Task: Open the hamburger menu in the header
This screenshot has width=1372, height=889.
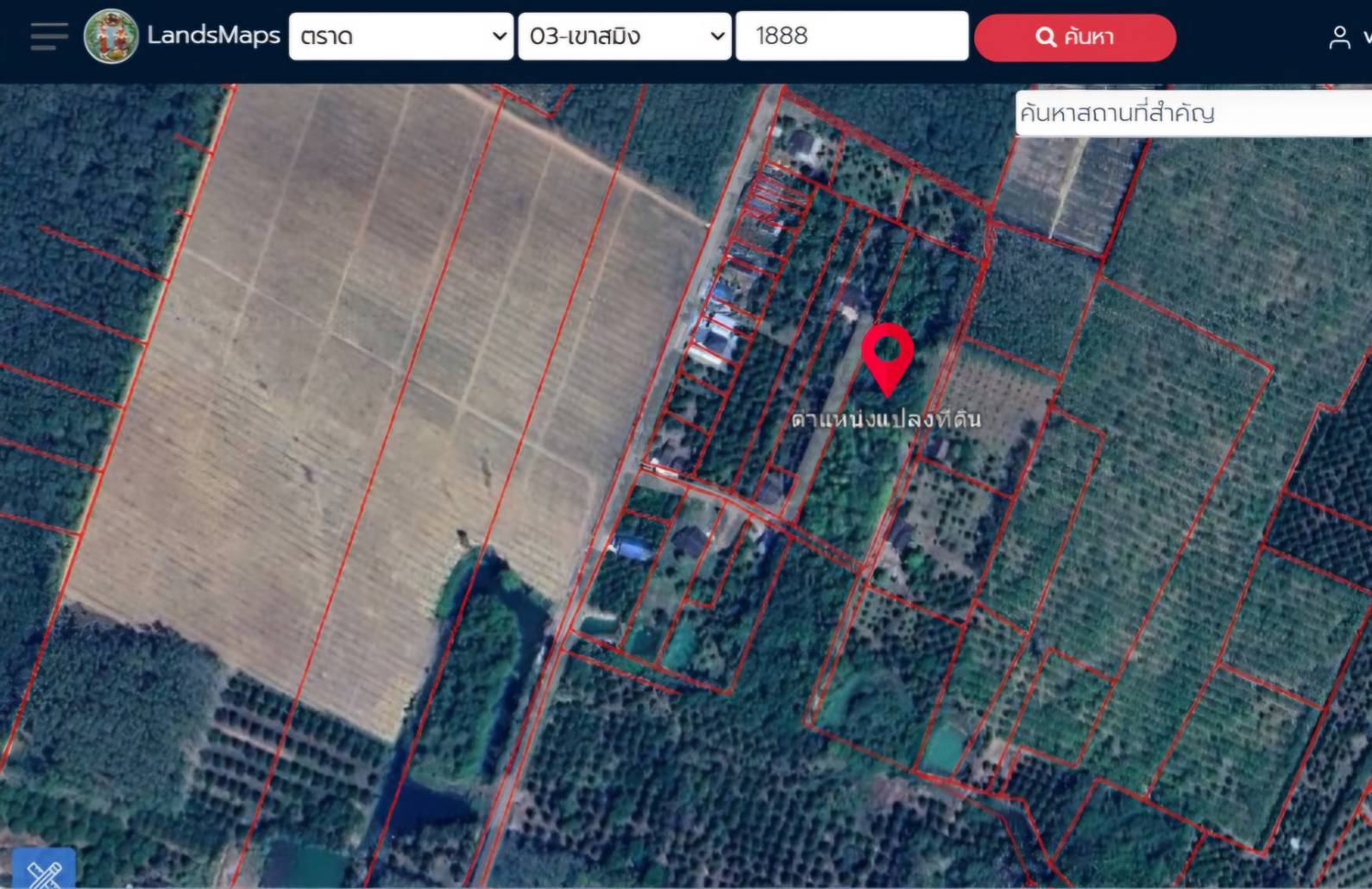Action: point(48,36)
